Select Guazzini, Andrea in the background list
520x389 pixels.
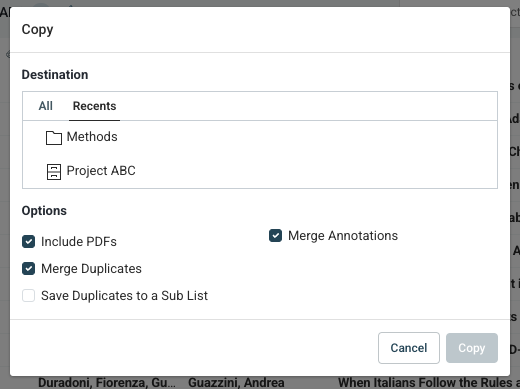coord(236,383)
